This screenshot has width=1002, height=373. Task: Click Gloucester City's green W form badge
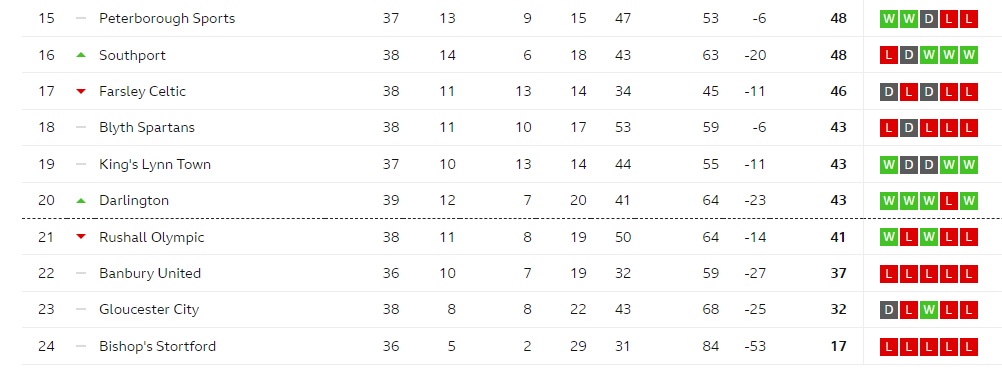click(x=929, y=310)
